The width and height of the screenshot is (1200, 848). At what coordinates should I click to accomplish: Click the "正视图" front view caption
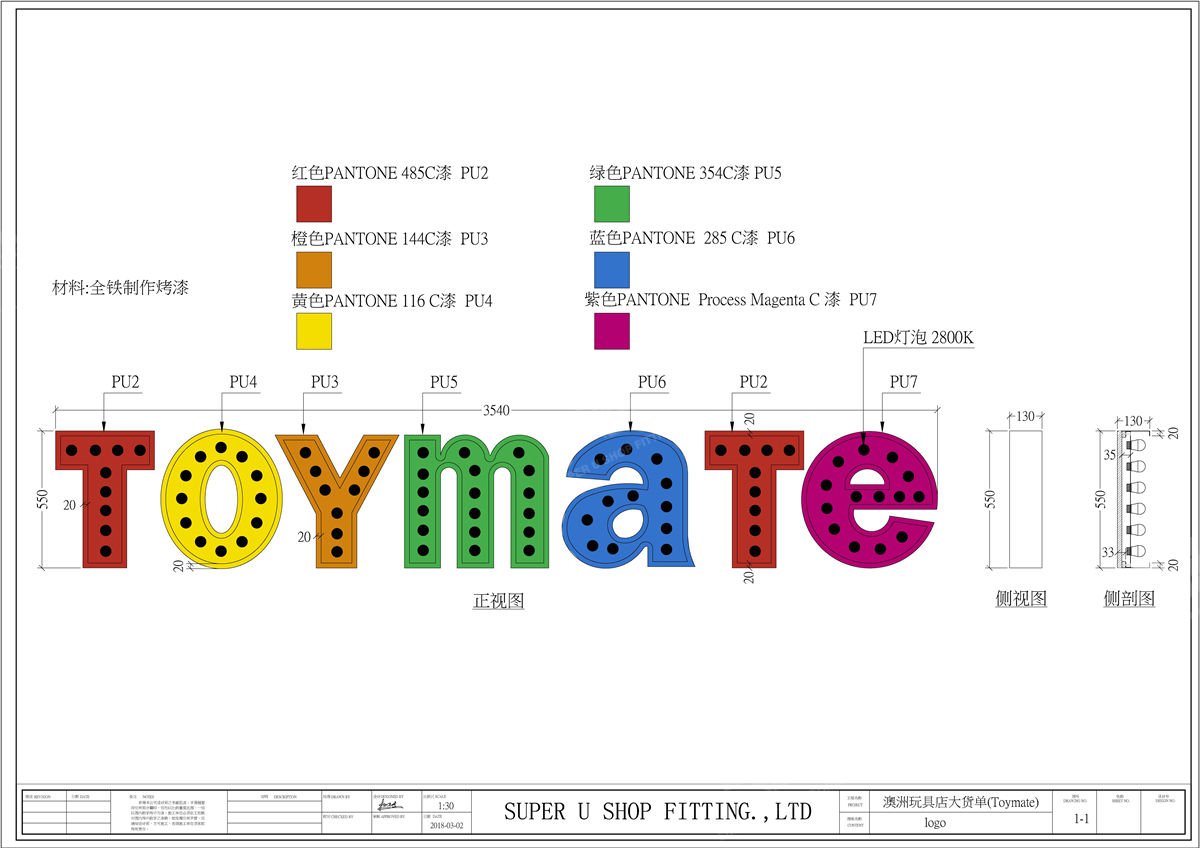coord(498,601)
